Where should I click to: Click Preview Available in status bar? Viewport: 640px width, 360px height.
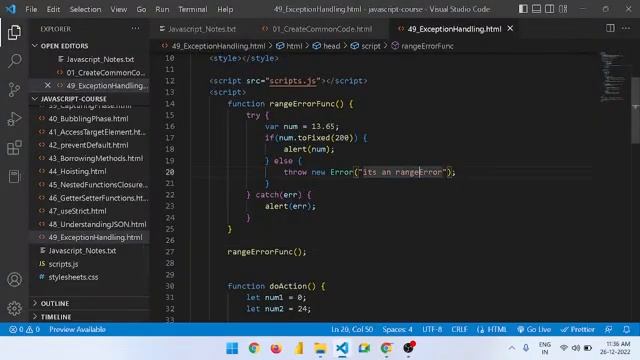77,329
